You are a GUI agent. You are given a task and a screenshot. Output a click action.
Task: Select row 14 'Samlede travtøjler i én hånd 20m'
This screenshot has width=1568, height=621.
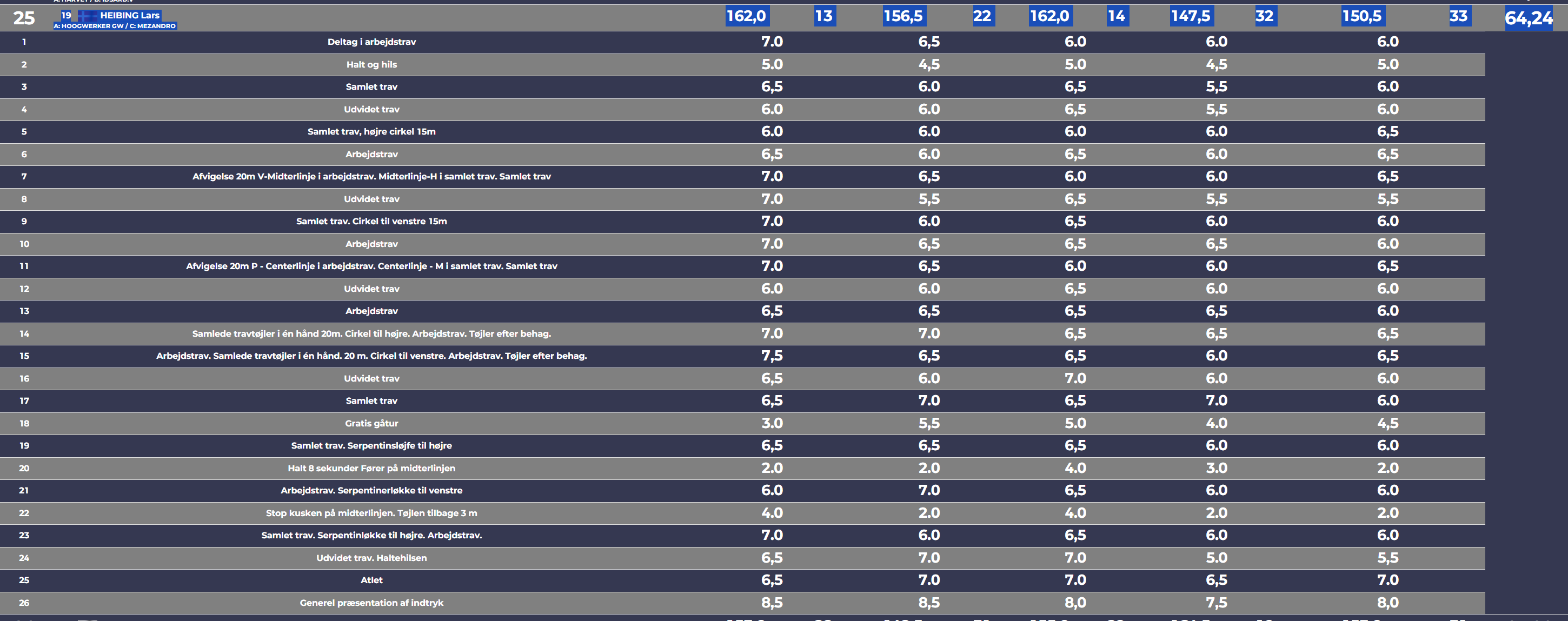[x=371, y=334]
